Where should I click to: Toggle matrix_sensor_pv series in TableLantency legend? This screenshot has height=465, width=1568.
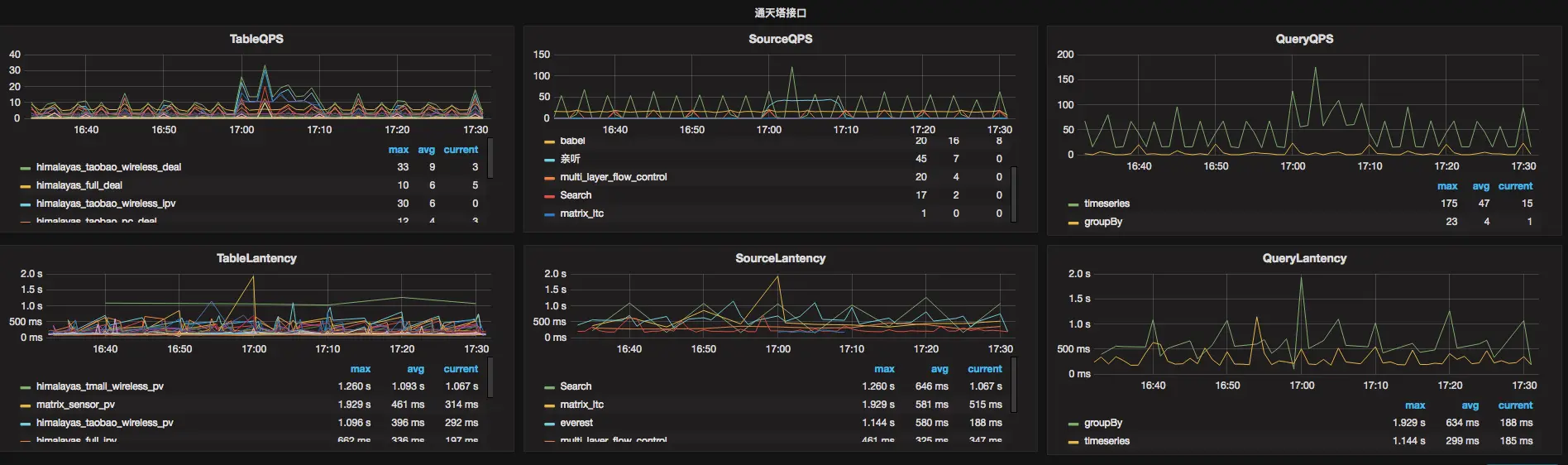click(75, 405)
